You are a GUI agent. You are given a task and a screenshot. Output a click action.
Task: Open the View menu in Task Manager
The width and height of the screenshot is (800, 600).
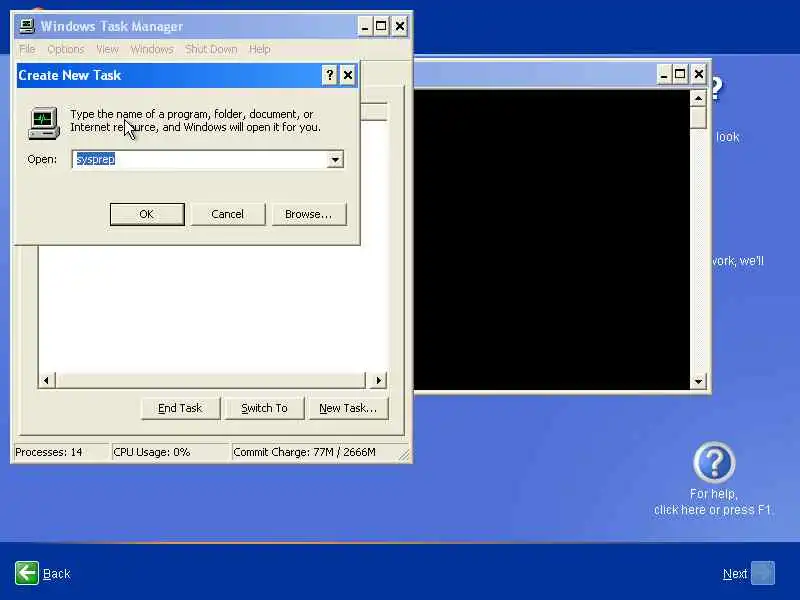(107, 49)
